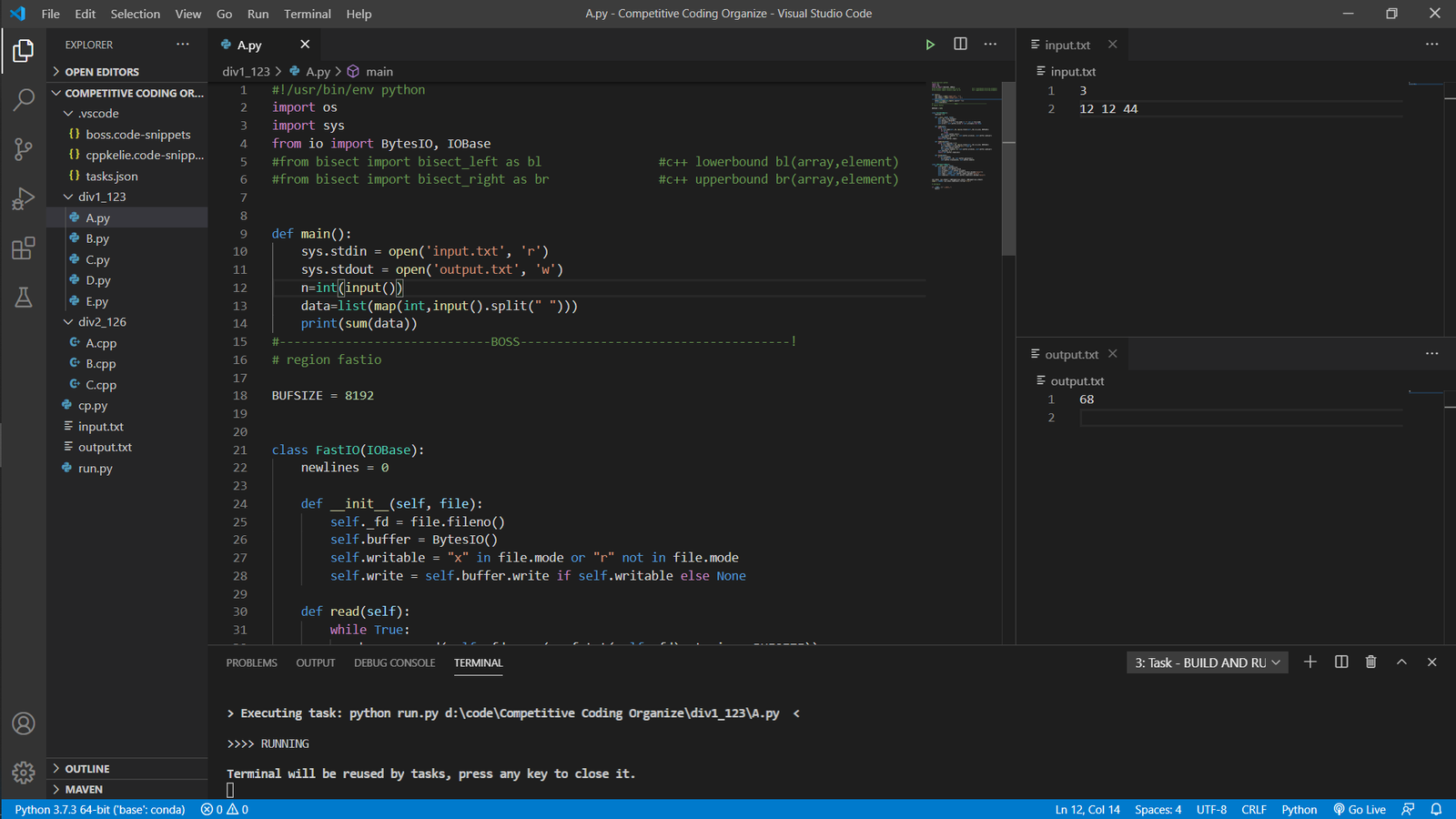Toggle the split terminal layout

click(x=1341, y=662)
